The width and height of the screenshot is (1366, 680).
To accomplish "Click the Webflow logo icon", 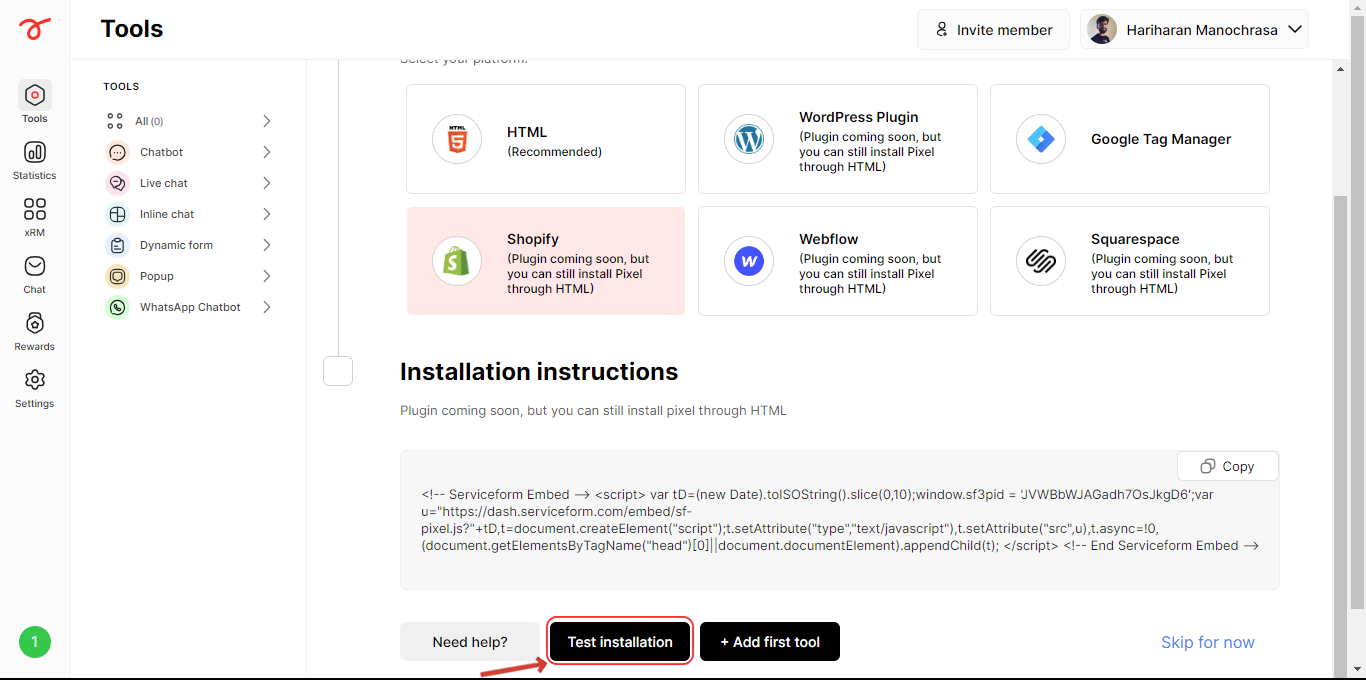I will coord(749,261).
